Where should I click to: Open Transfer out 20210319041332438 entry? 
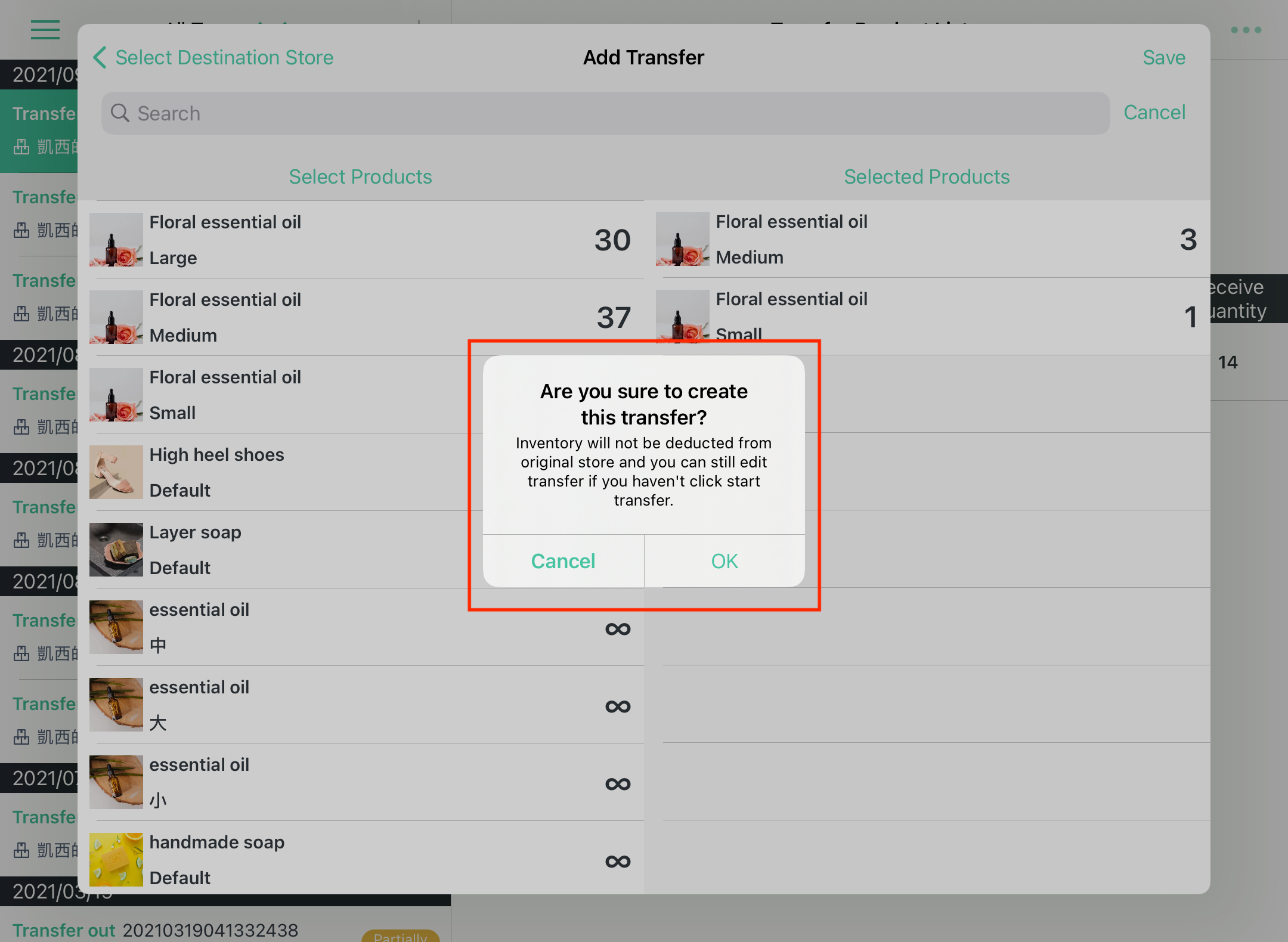tap(156, 930)
